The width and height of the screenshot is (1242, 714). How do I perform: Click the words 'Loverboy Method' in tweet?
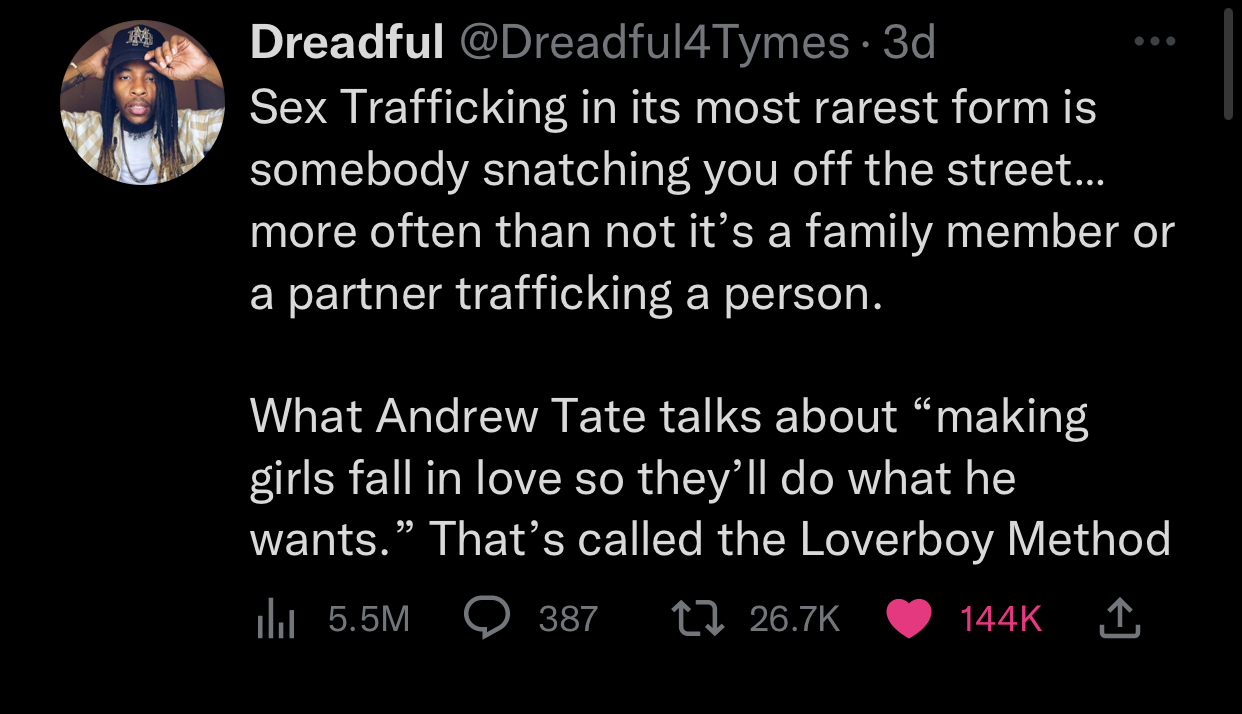pyautogui.click(x=985, y=540)
